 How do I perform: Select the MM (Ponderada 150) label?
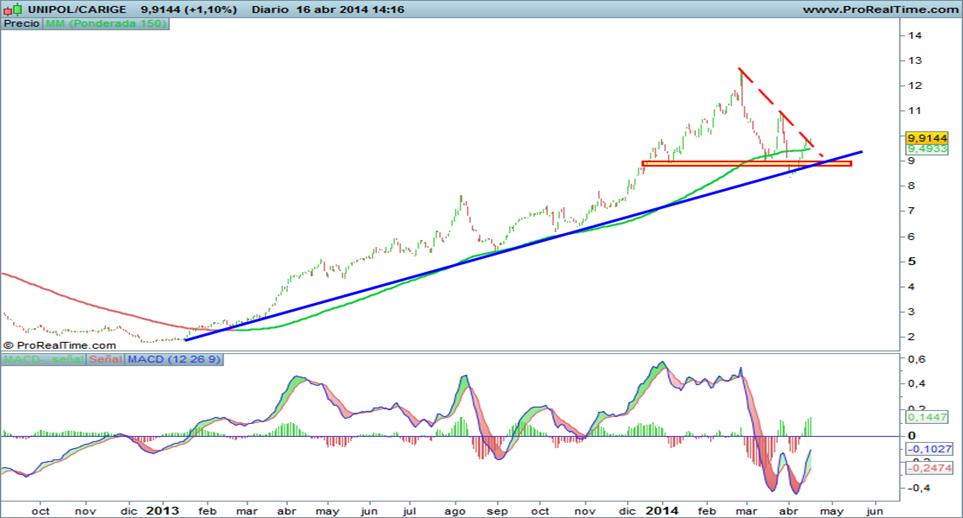[x=106, y=23]
